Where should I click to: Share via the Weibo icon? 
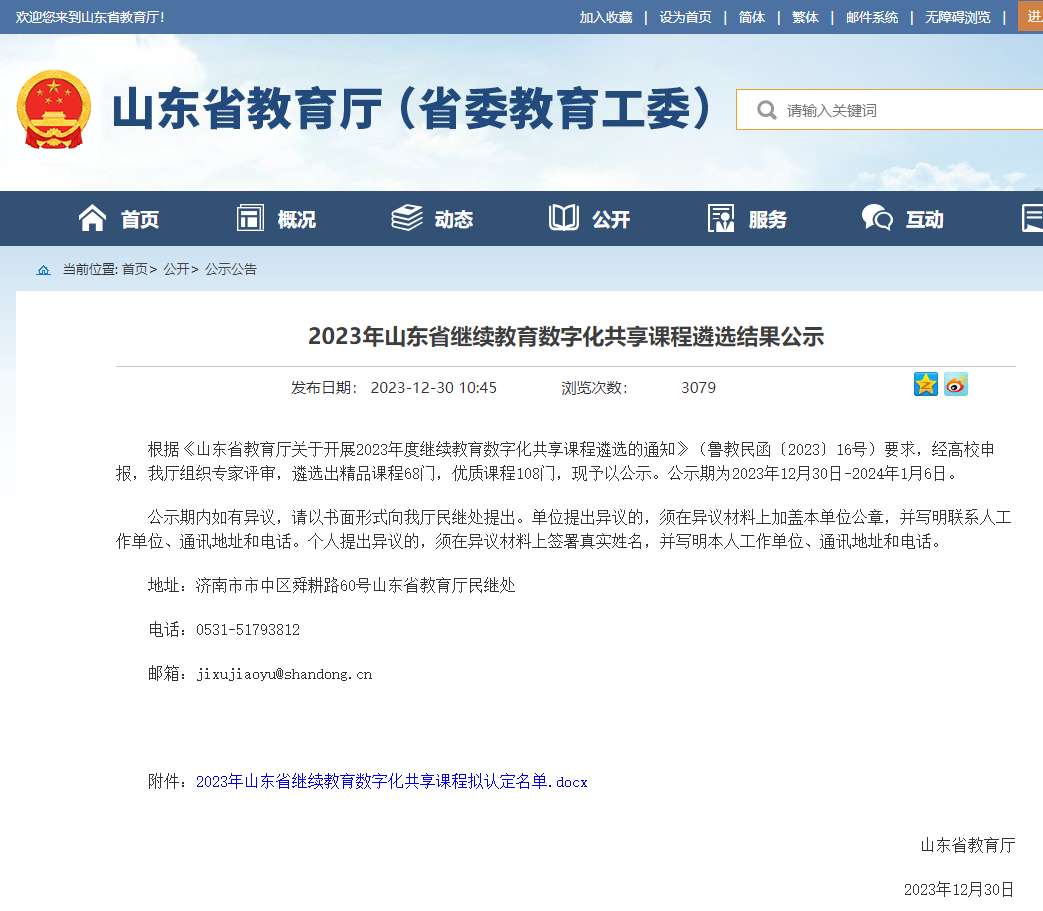click(956, 384)
